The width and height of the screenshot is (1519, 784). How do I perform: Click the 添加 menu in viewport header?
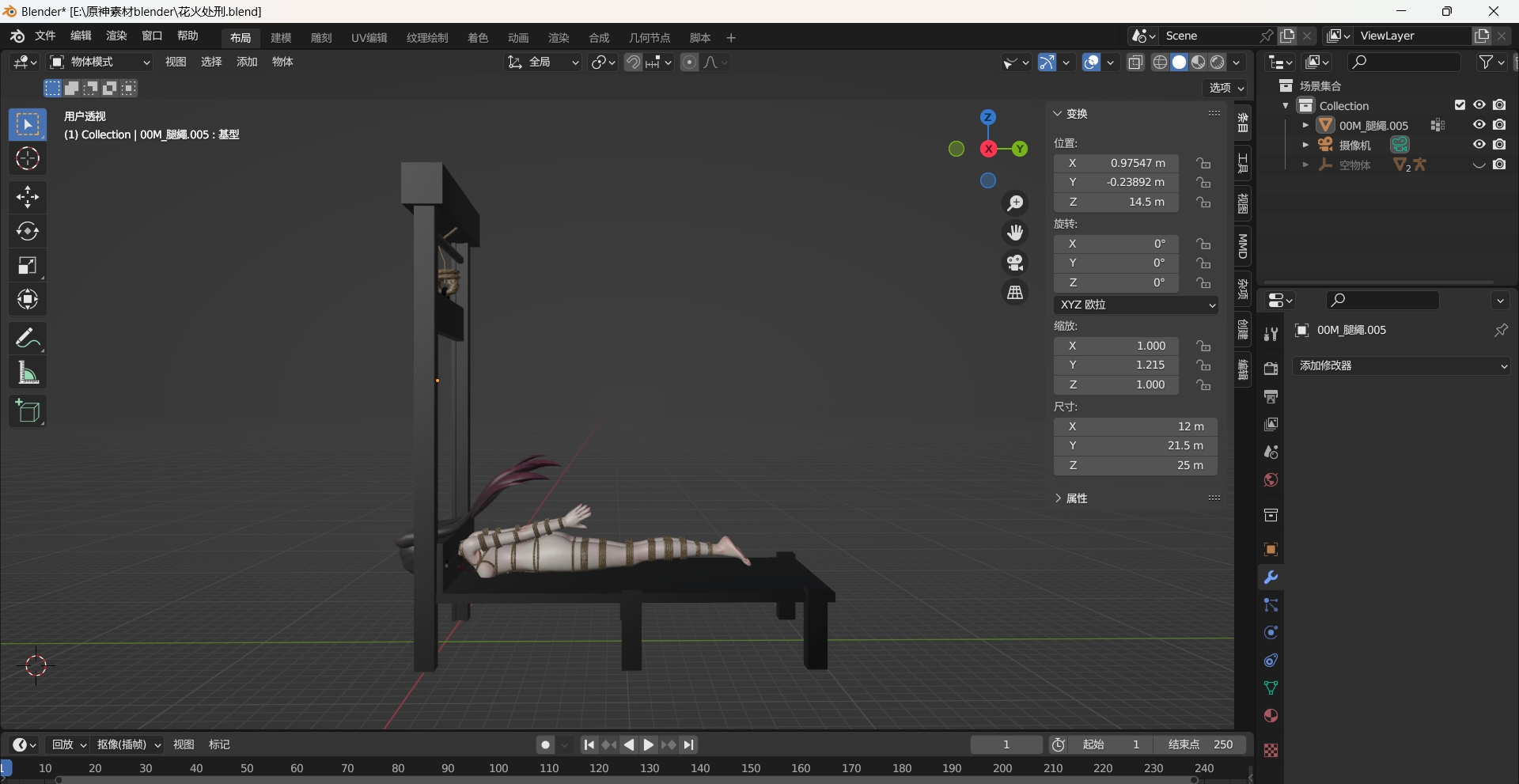(247, 62)
